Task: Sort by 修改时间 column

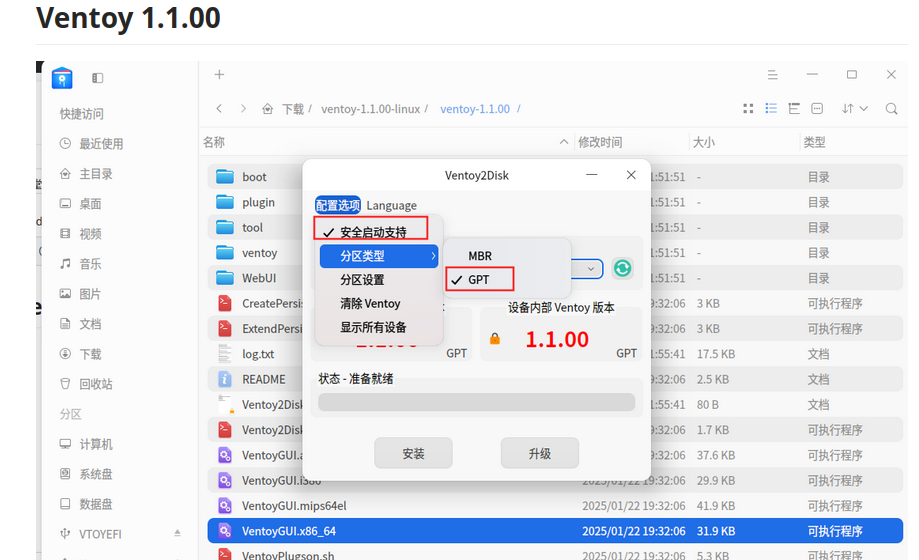Action: pyautogui.click(x=600, y=142)
